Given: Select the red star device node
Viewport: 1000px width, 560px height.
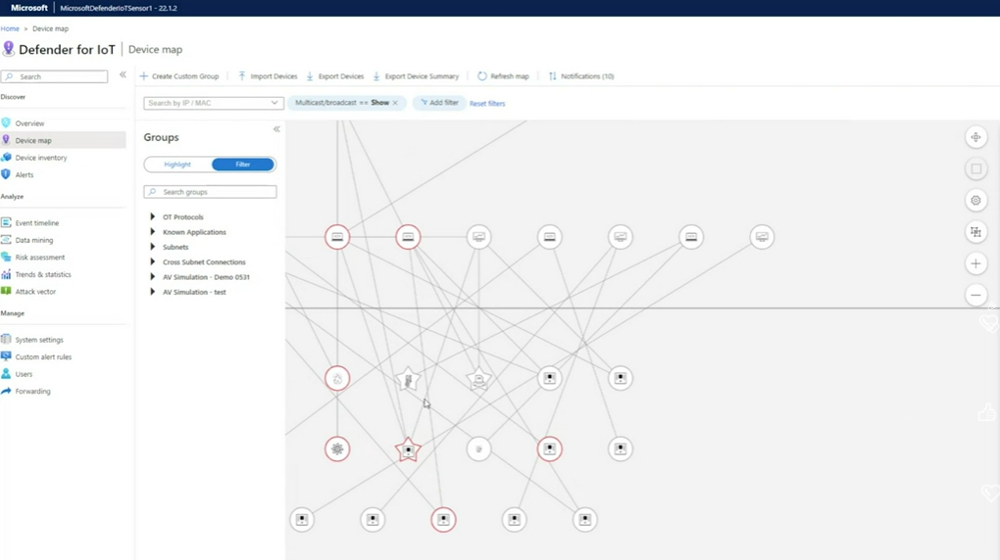Looking at the screenshot, I should (x=408, y=450).
